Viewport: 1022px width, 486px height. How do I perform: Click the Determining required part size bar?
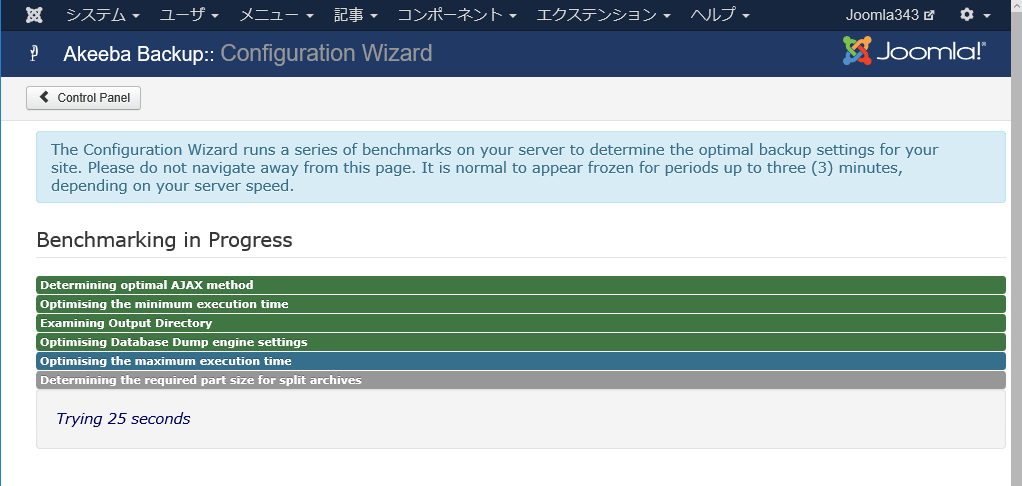click(x=521, y=380)
